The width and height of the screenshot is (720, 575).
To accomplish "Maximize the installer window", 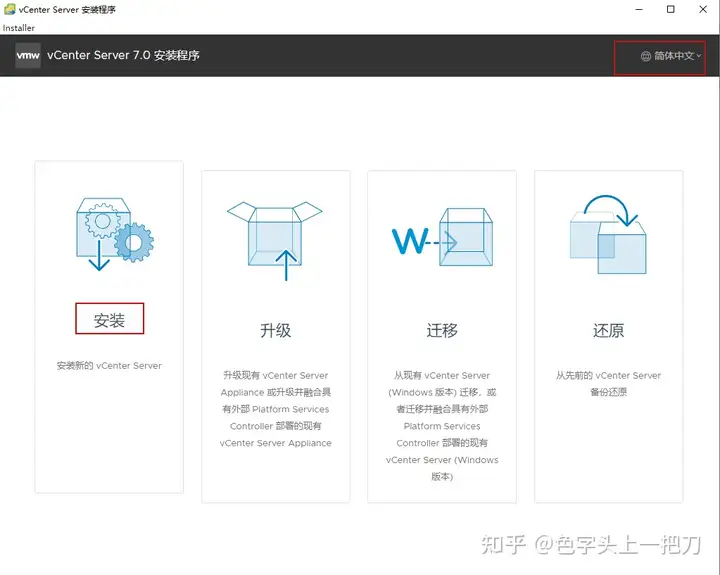I will point(670,9).
